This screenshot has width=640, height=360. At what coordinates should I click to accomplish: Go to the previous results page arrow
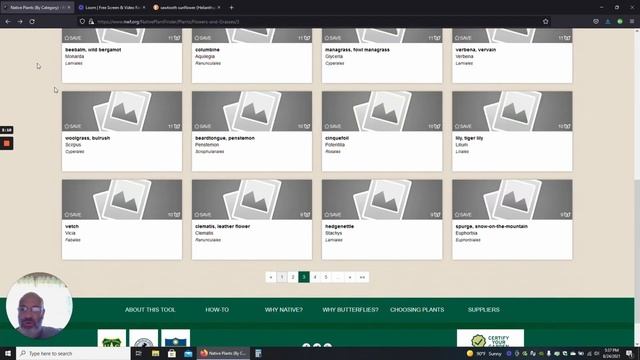coord(271,277)
